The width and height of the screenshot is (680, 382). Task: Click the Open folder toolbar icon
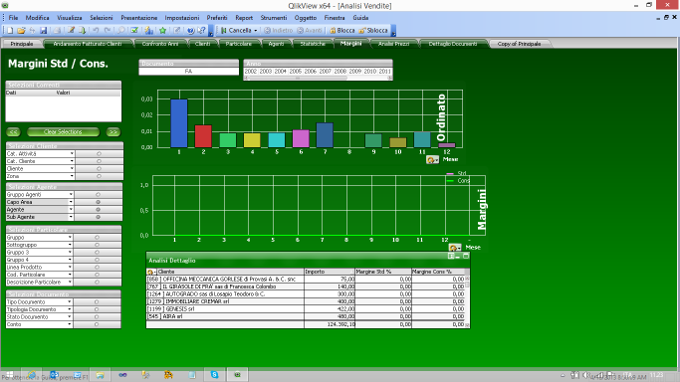pyautogui.click(x=21, y=30)
